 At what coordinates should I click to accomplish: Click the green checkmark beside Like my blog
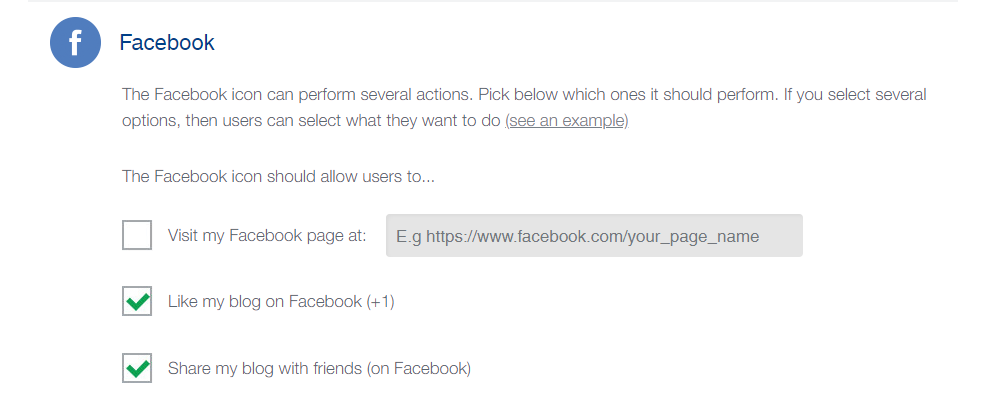point(137,301)
